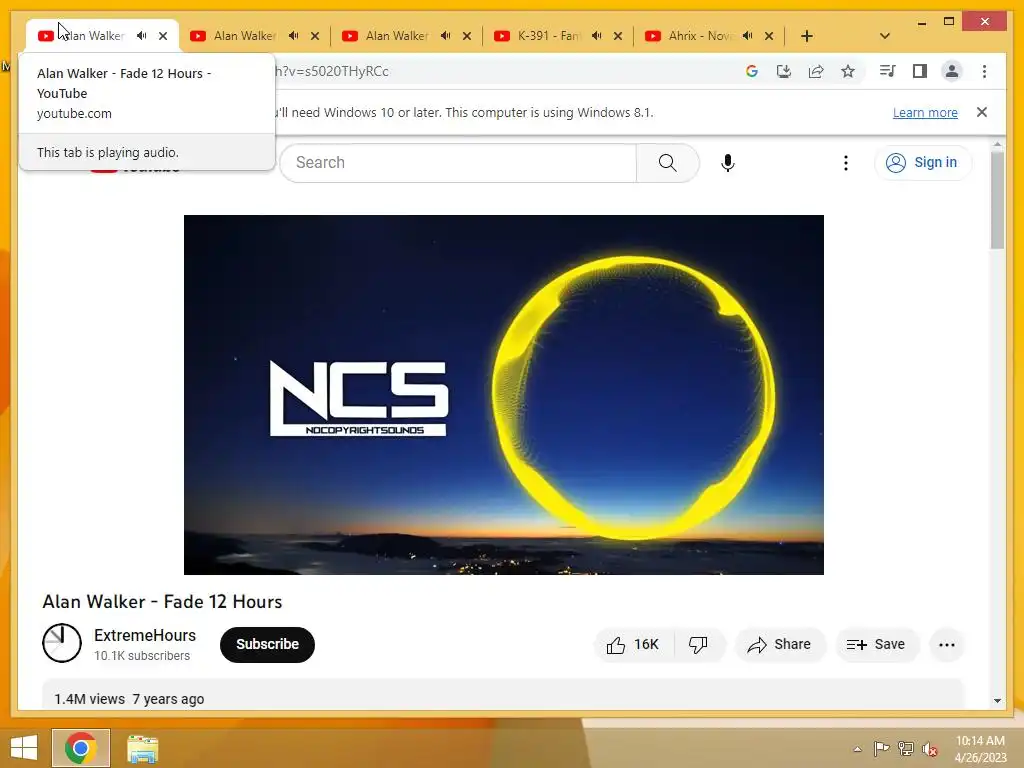1024x768 pixels.
Task: Open the ExtremeHours channel avatar
Action: [x=62, y=643]
